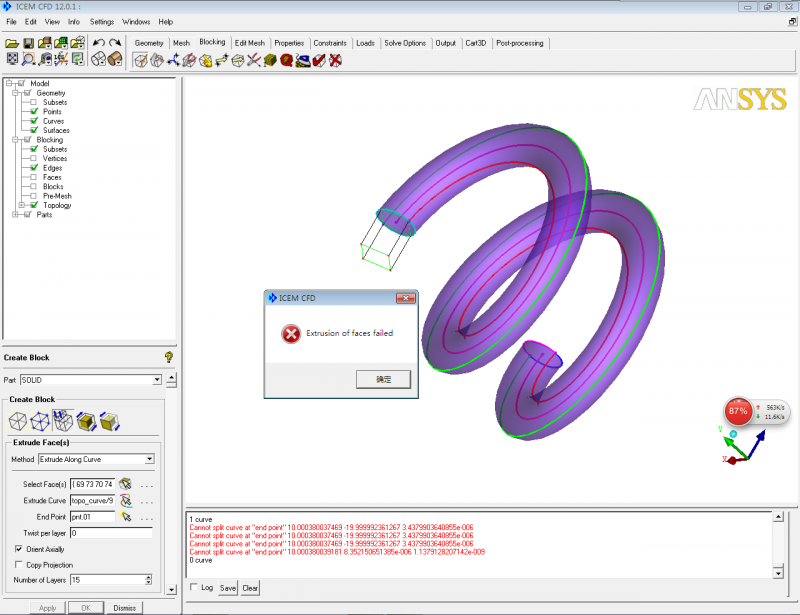Open the File menu
Screen dimensions: 800x615
click(11, 22)
